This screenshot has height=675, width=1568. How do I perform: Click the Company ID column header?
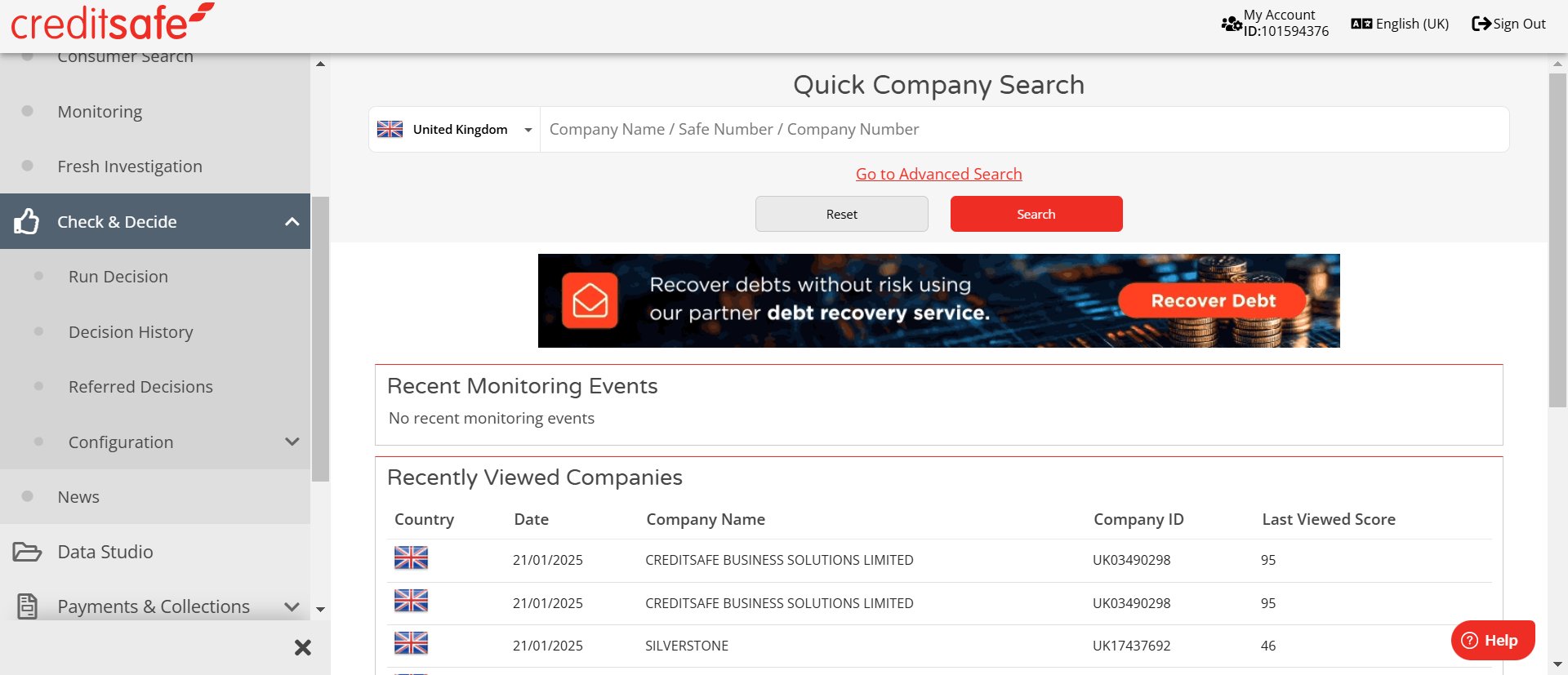coord(1138,519)
